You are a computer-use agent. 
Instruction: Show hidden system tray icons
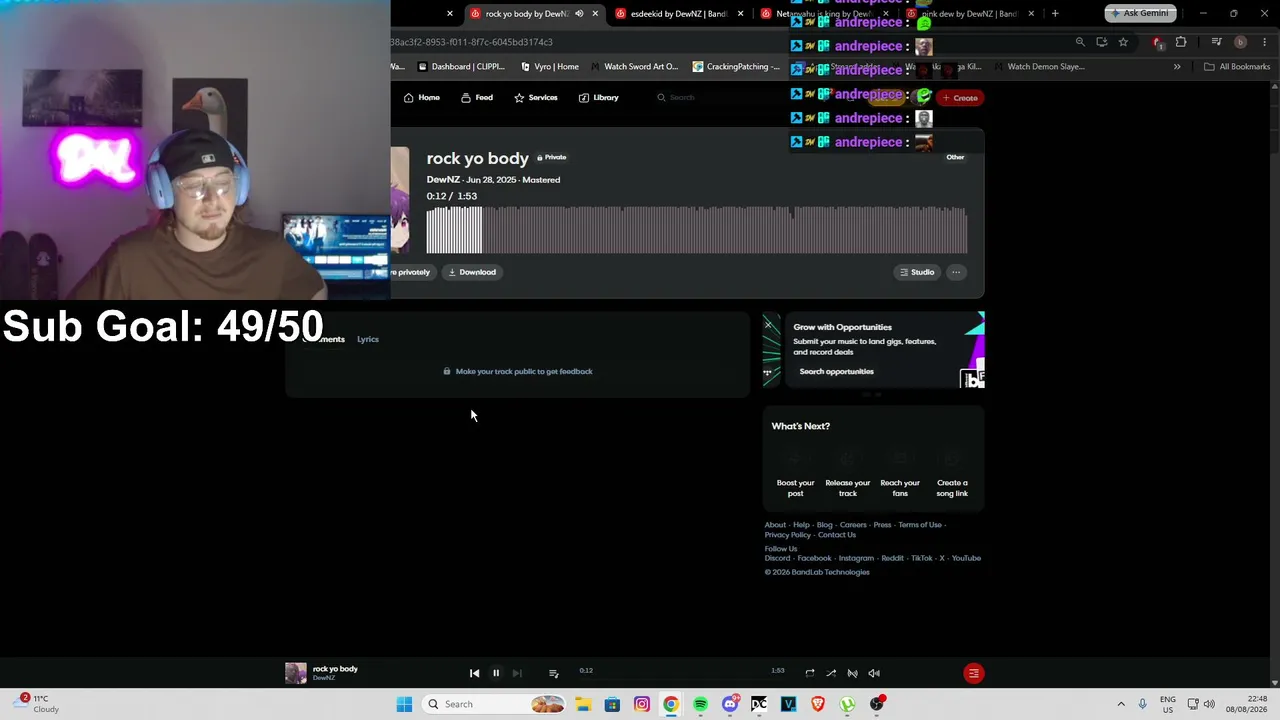coord(1121,704)
